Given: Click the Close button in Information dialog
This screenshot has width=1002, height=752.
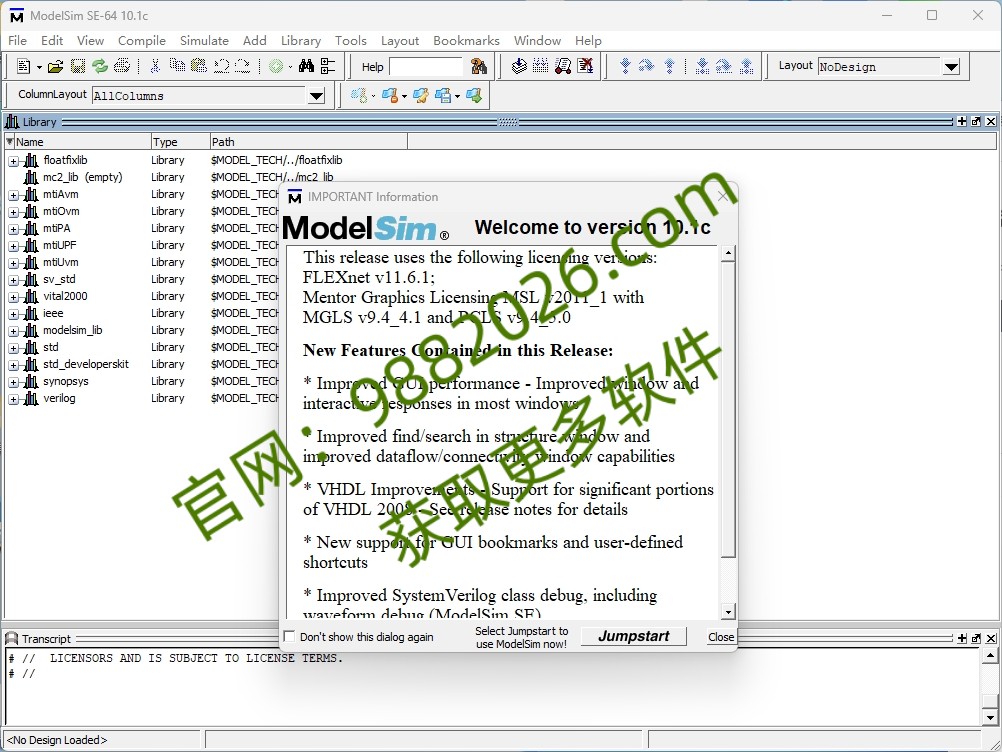Looking at the screenshot, I should tap(721, 637).
